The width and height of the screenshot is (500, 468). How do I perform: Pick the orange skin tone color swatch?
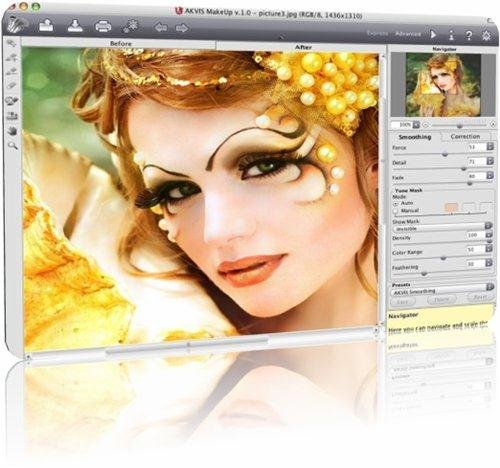(451, 207)
